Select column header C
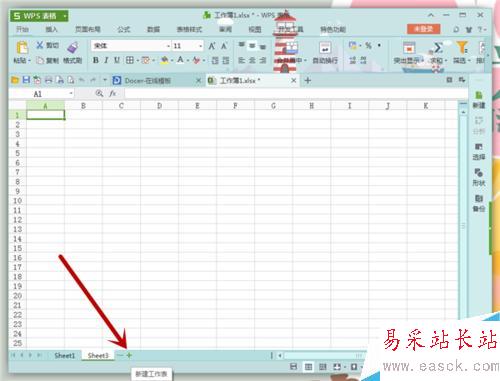500x381 pixels. (x=121, y=106)
